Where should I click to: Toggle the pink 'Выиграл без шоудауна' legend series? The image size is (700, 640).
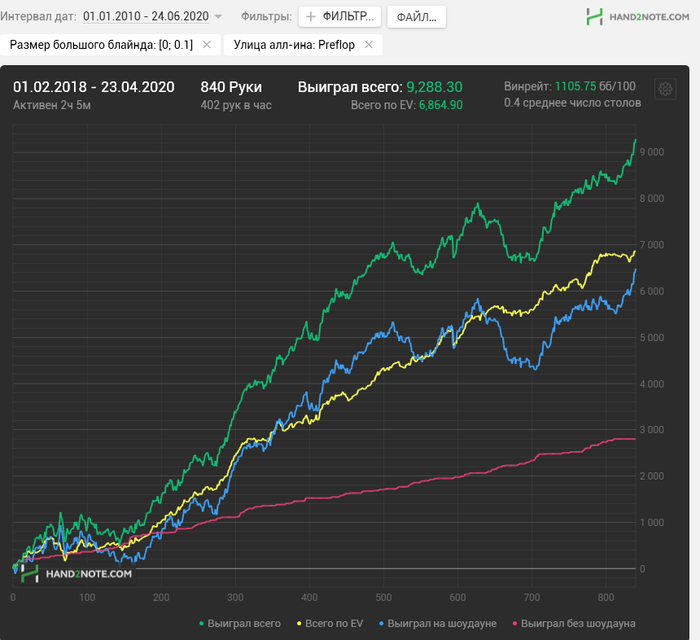[574, 623]
